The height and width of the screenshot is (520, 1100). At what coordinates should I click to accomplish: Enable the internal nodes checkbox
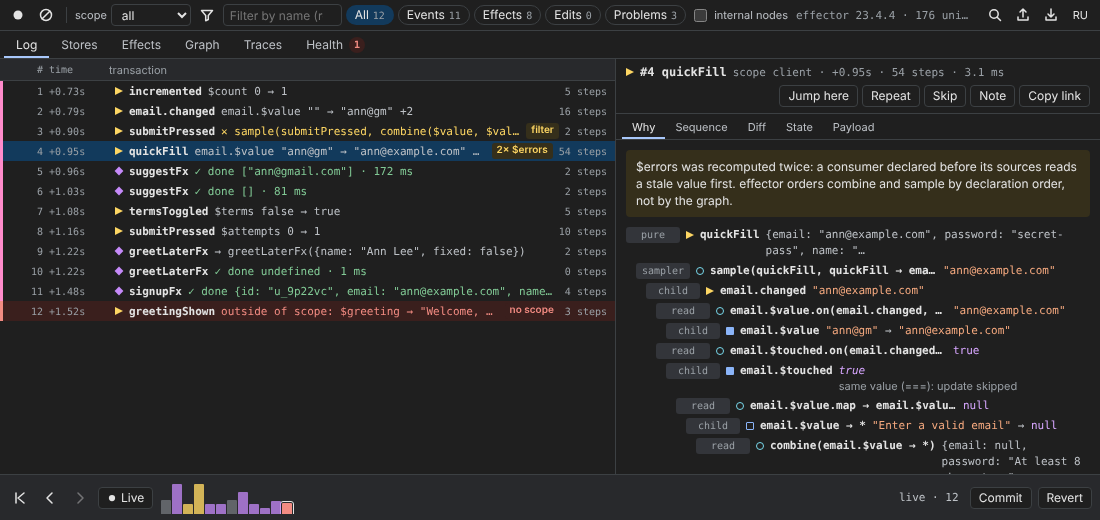coord(700,15)
